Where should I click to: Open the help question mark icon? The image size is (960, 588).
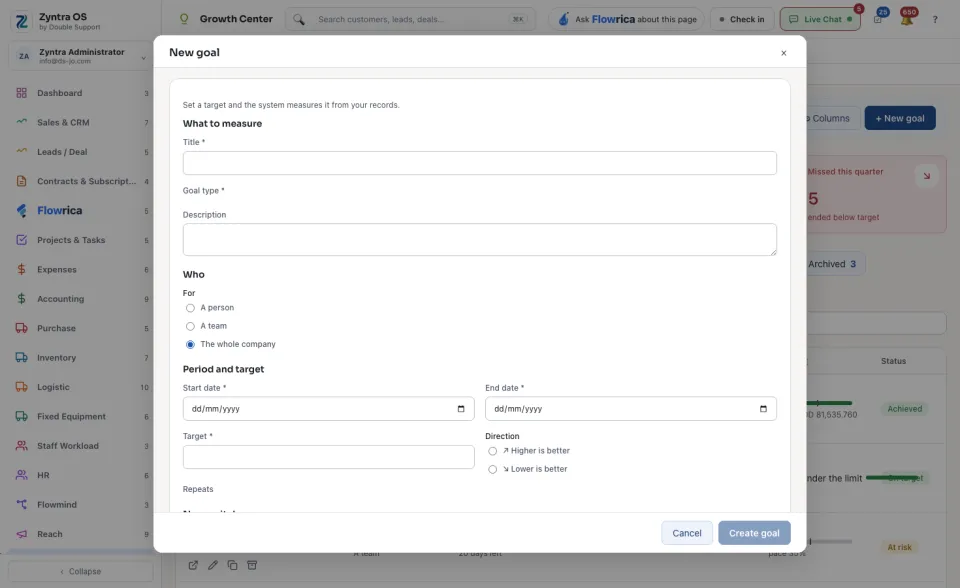click(935, 20)
